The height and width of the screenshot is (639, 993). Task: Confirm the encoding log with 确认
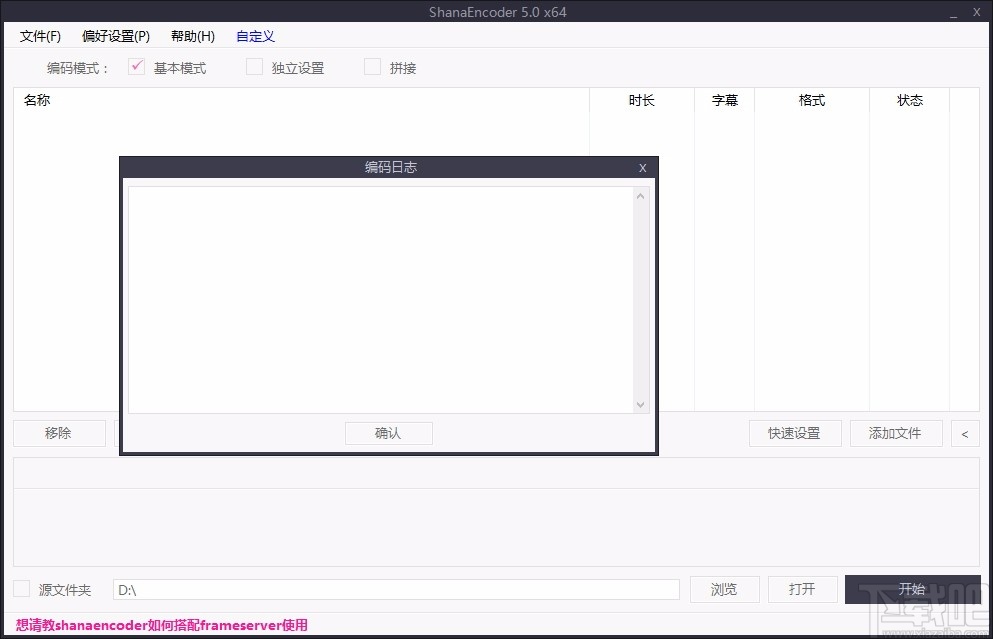(x=388, y=433)
